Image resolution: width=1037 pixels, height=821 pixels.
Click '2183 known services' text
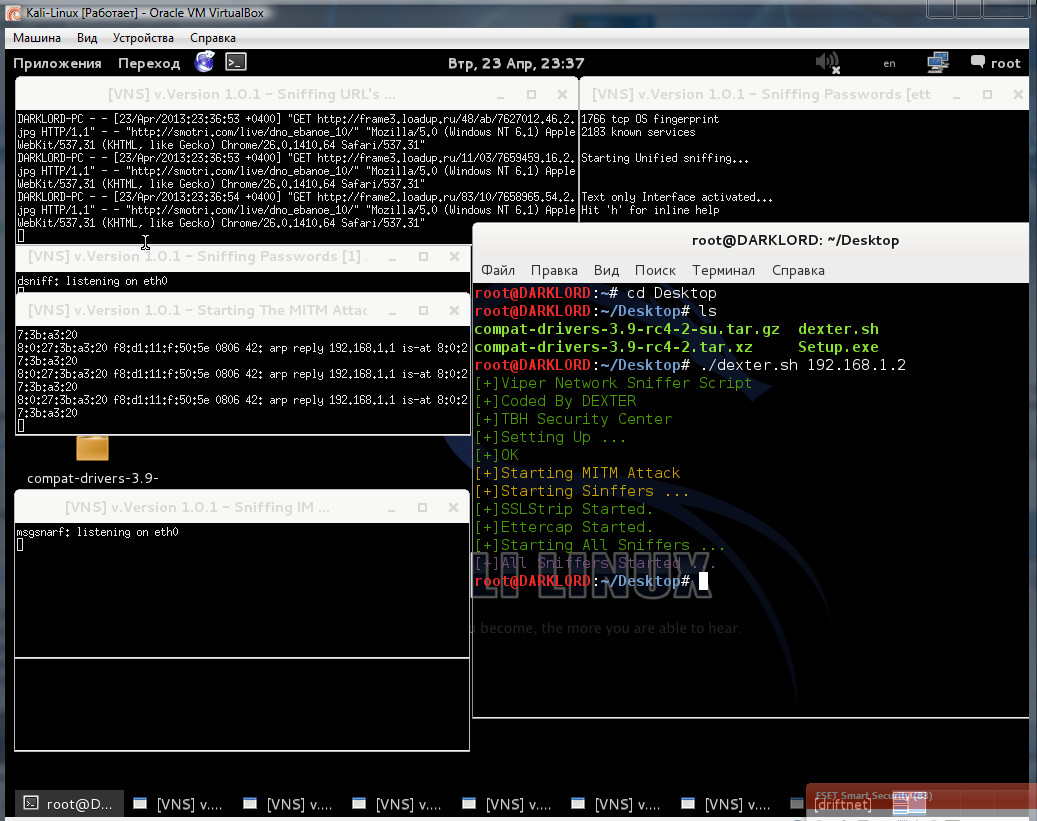pyautogui.click(x=638, y=132)
